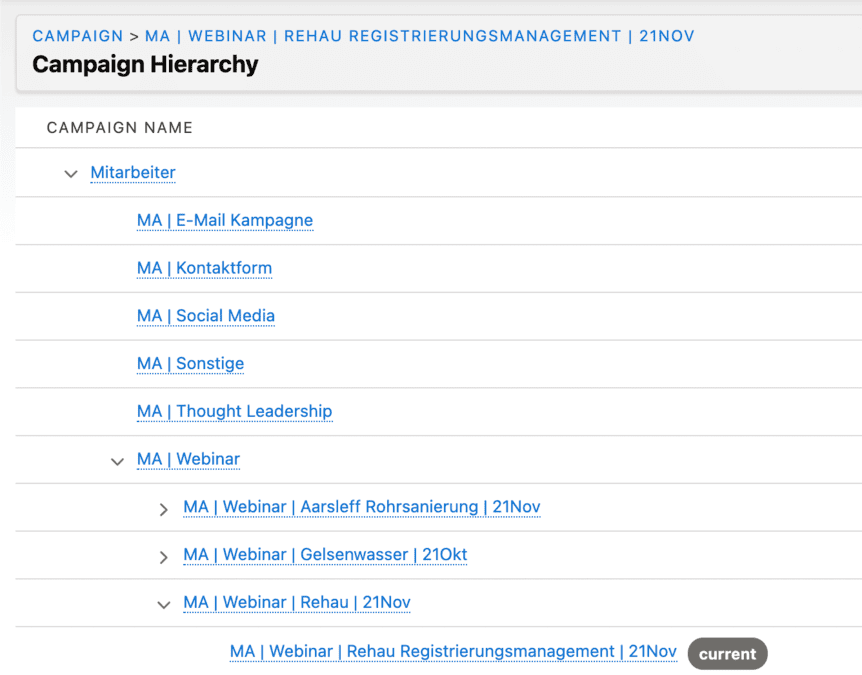
Task: Click the current badge
Action: (x=727, y=654)
